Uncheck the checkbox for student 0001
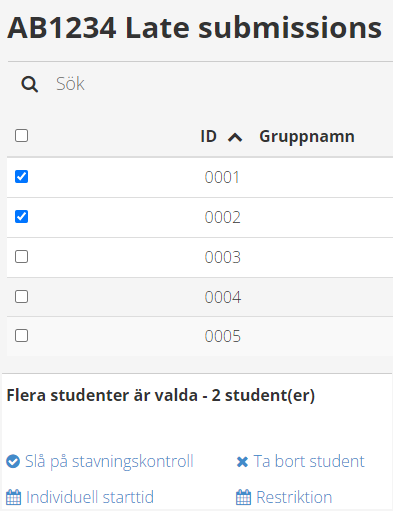The width and height of the screenshot is (393, 511). tap(21, 177)
